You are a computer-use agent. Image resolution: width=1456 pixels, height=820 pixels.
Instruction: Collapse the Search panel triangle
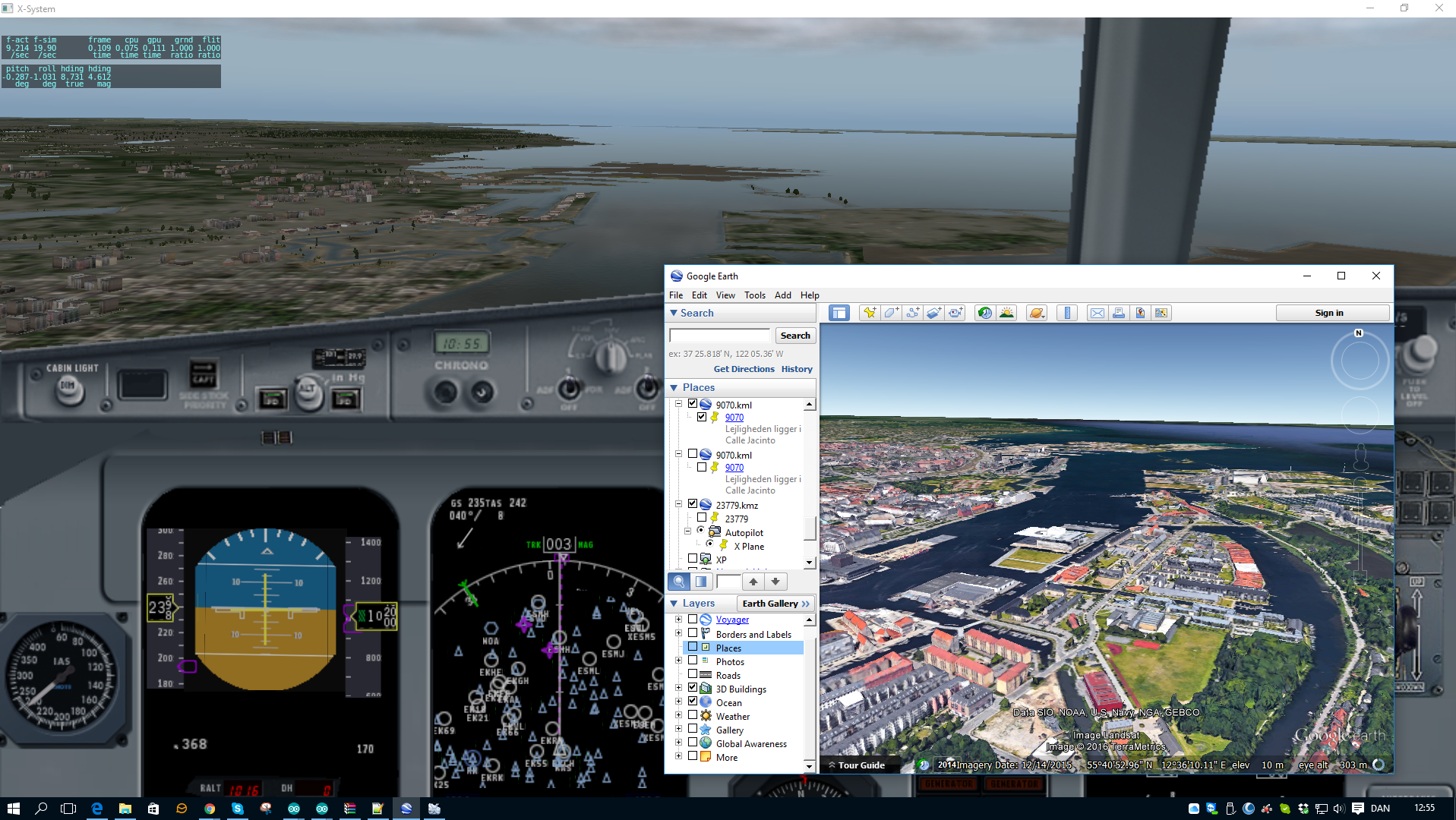click(674, 313)
